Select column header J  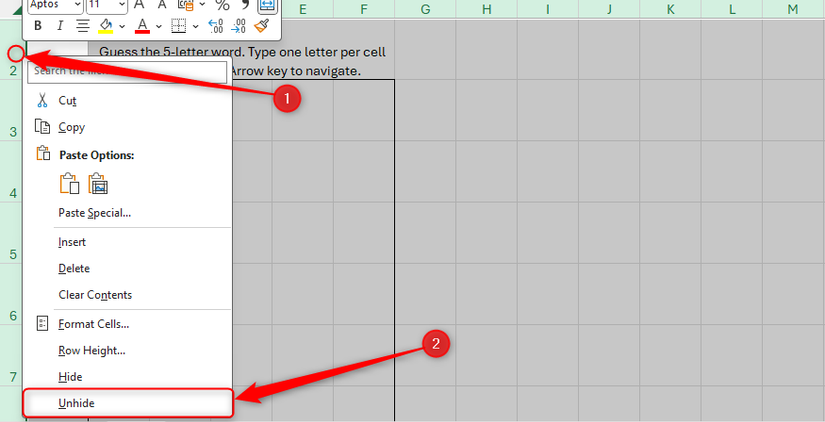tap(609, 9)
